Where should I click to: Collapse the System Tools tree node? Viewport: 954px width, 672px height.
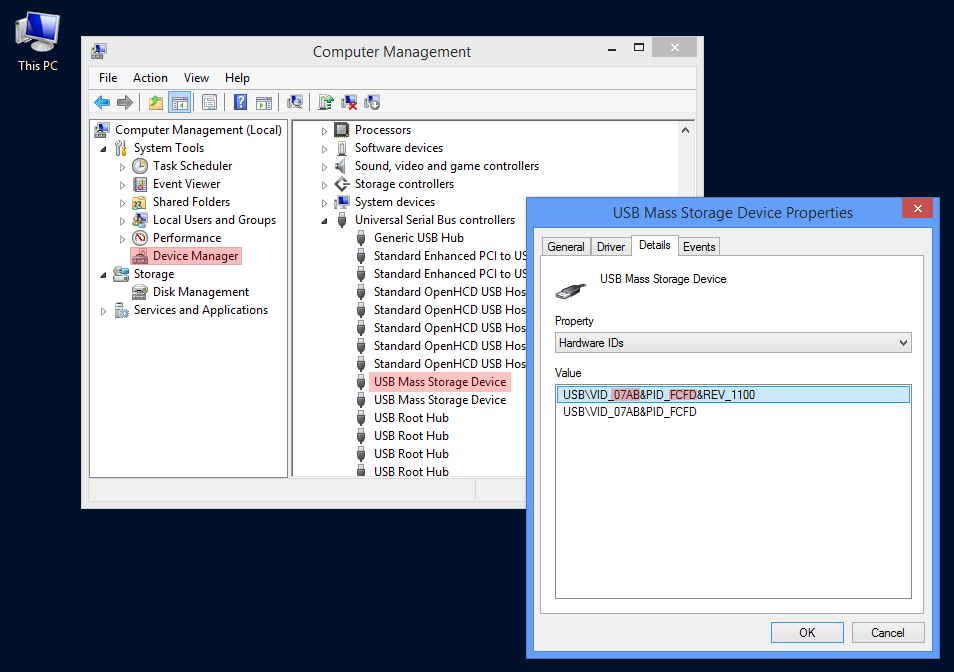(x=103, y=148)
